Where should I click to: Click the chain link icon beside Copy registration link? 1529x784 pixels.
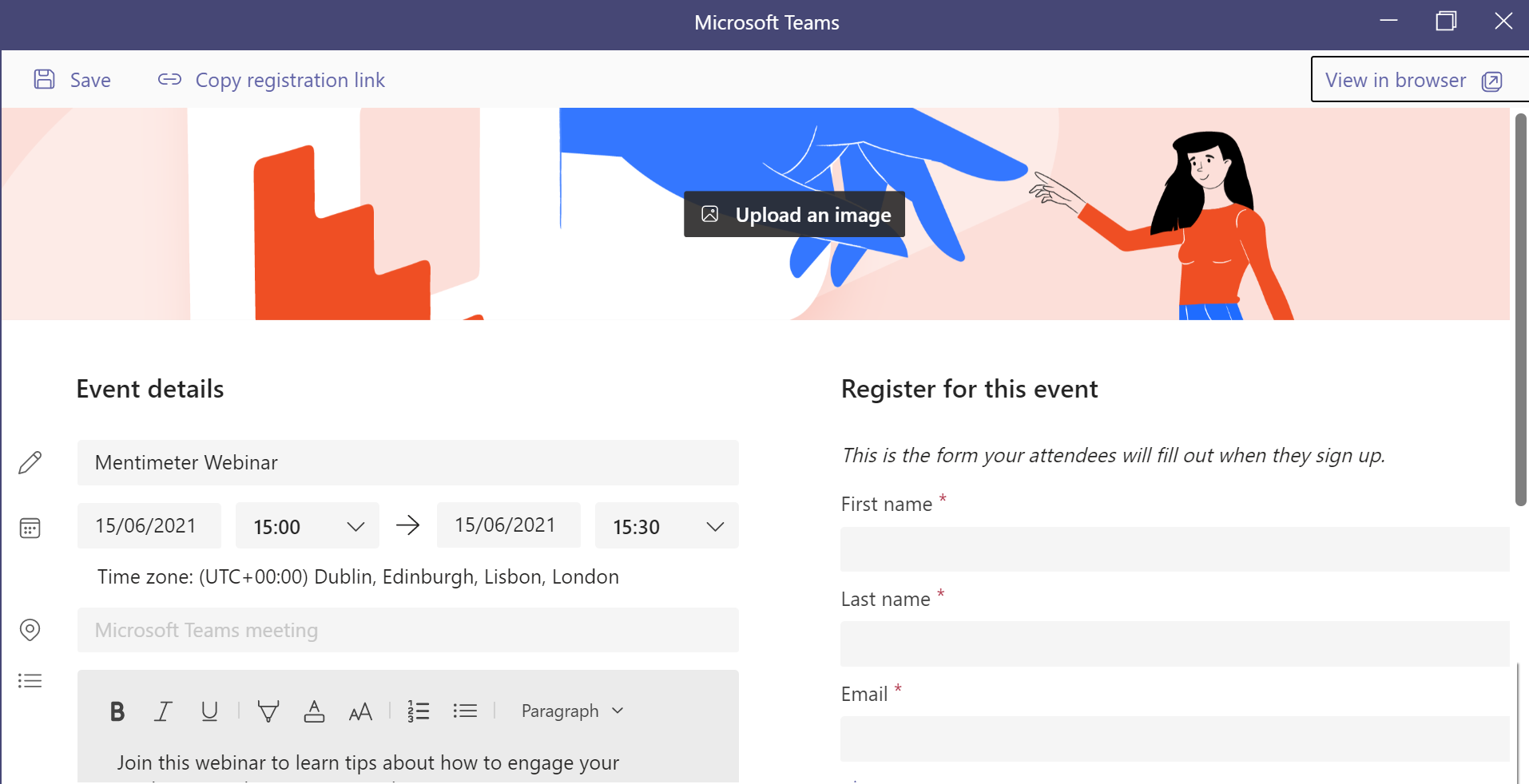[169, 79]
